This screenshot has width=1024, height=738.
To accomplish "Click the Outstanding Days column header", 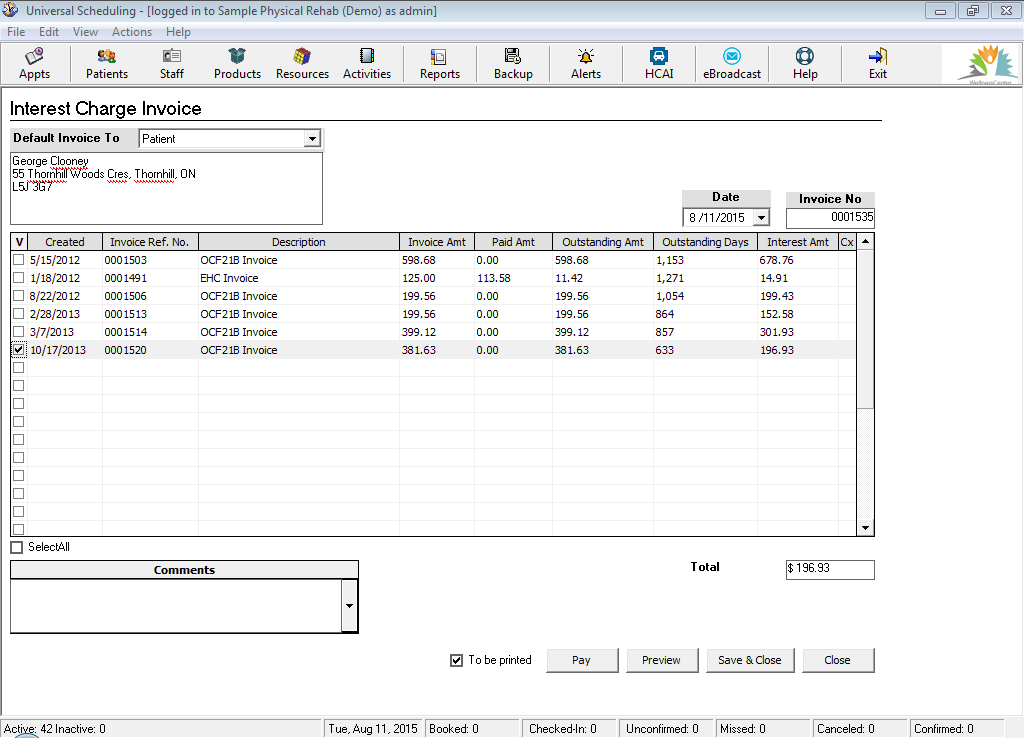I will 705,242.
